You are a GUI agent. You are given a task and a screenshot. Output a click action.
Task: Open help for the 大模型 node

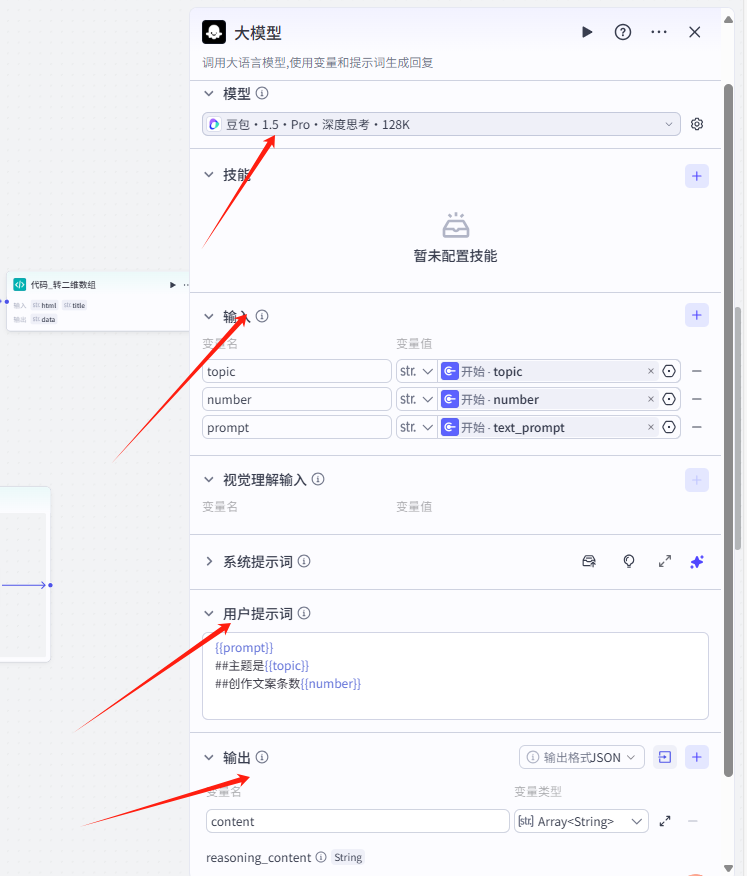pos(622,32)
